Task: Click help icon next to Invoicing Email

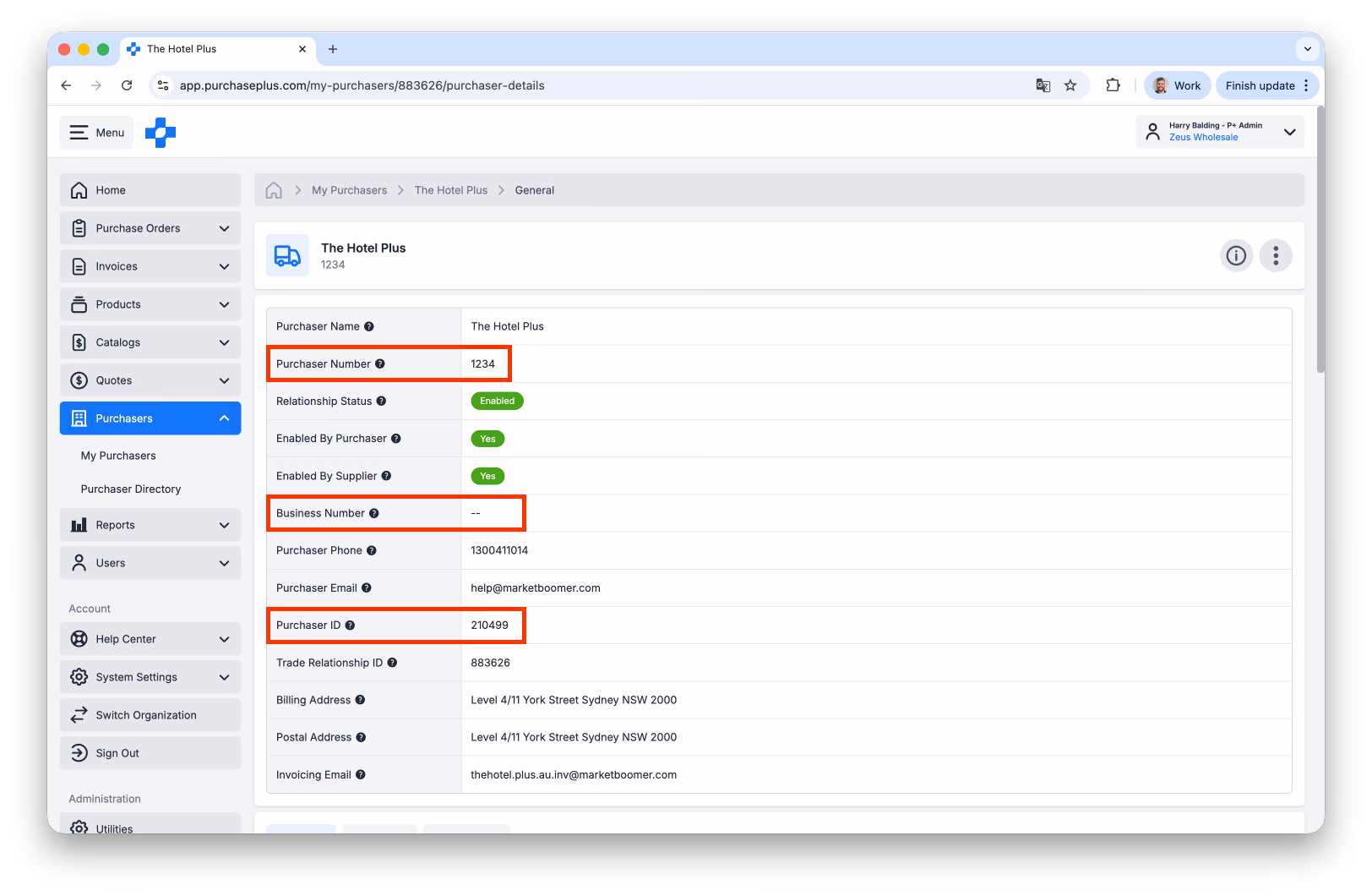Action: point(361,774)
